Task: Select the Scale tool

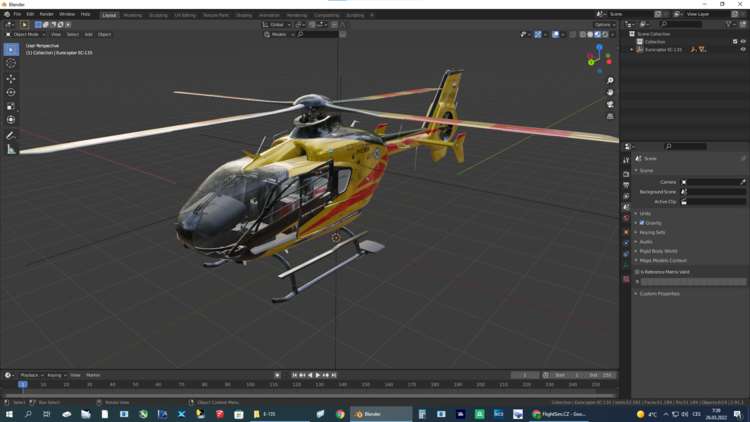Action: point(11,106)
